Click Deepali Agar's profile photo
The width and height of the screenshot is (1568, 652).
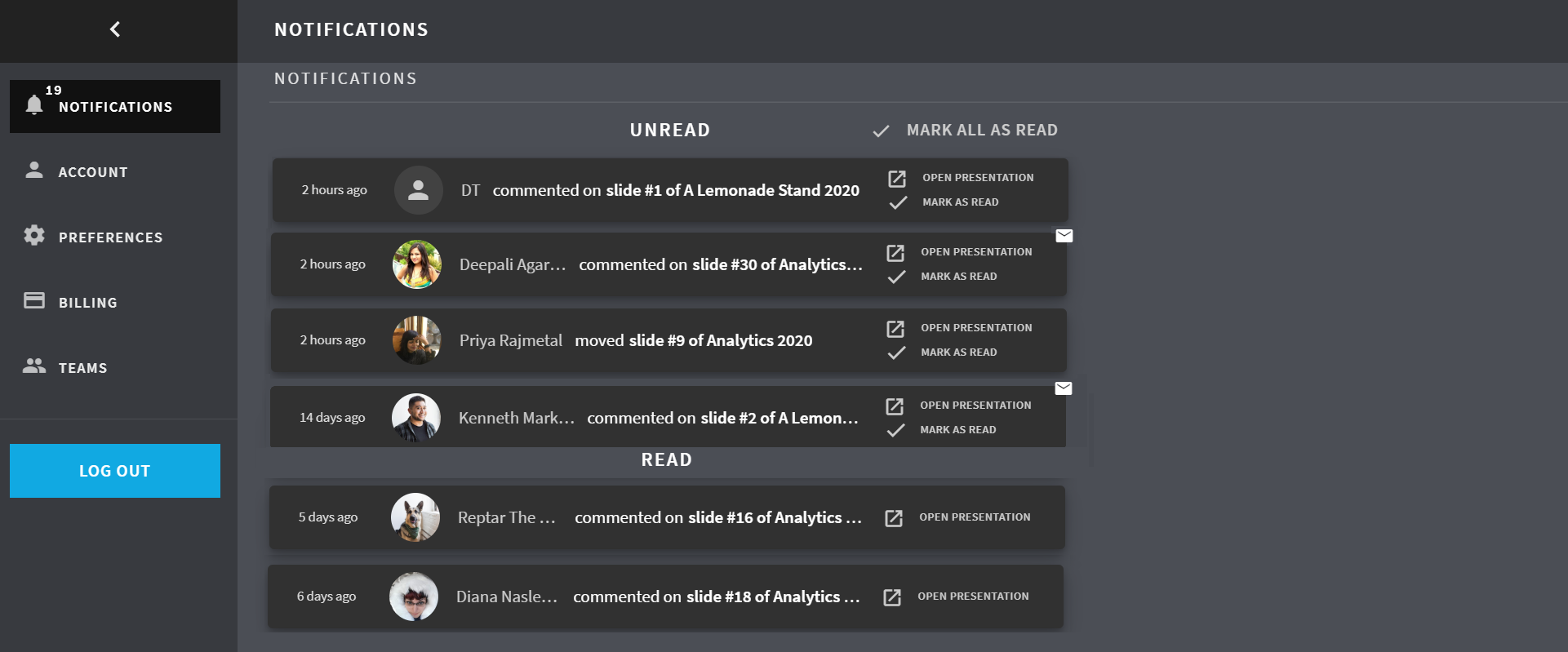coord(417,264)
